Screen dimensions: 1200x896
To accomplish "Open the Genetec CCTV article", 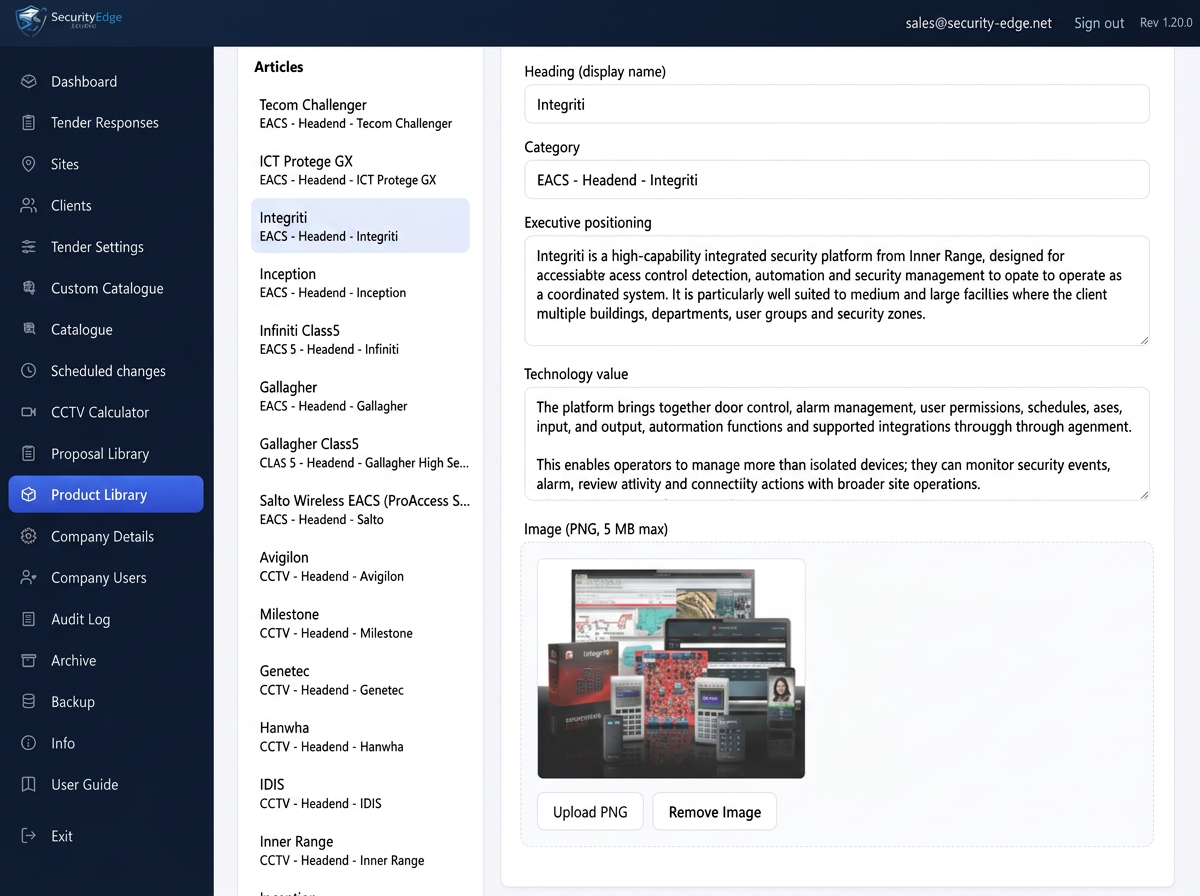I will pos(360,680).
